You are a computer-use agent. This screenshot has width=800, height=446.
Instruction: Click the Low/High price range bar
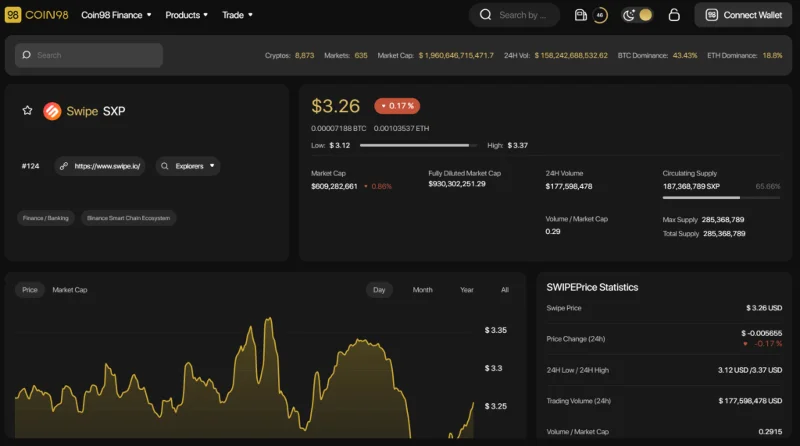click(x=418, y=145)
